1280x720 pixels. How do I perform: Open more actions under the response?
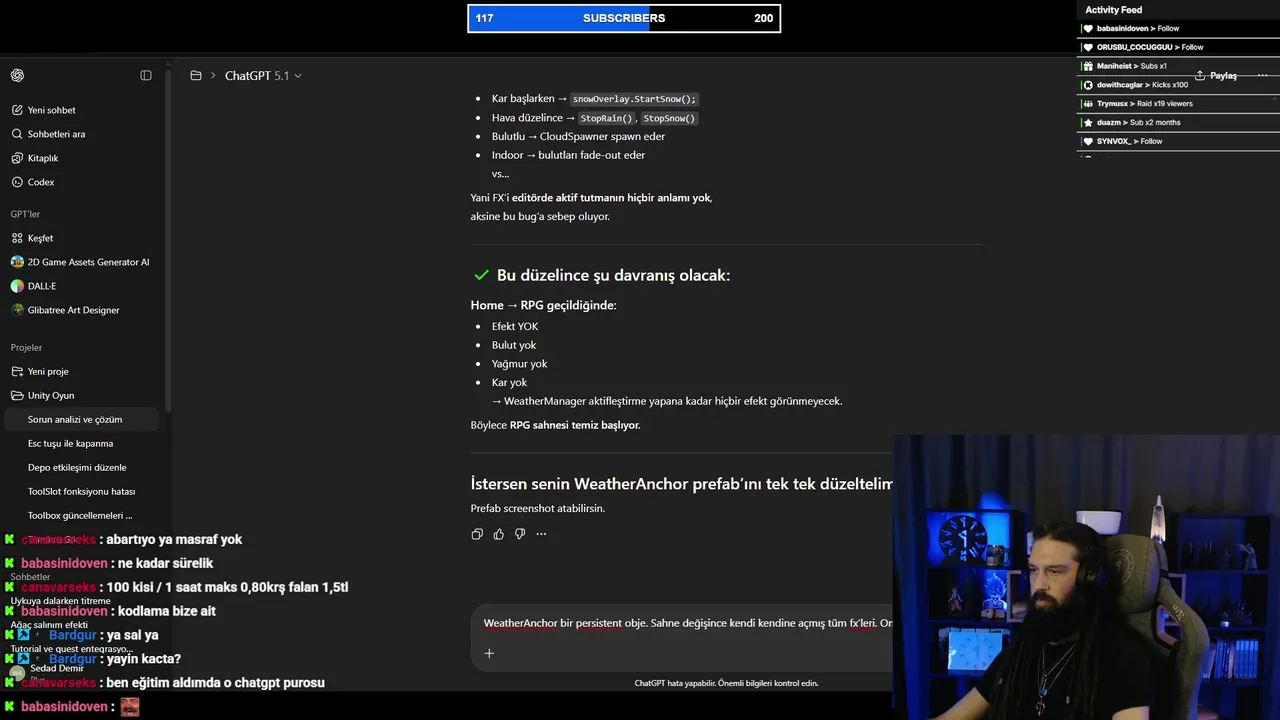pyautogui.click(x=541, y=534)
